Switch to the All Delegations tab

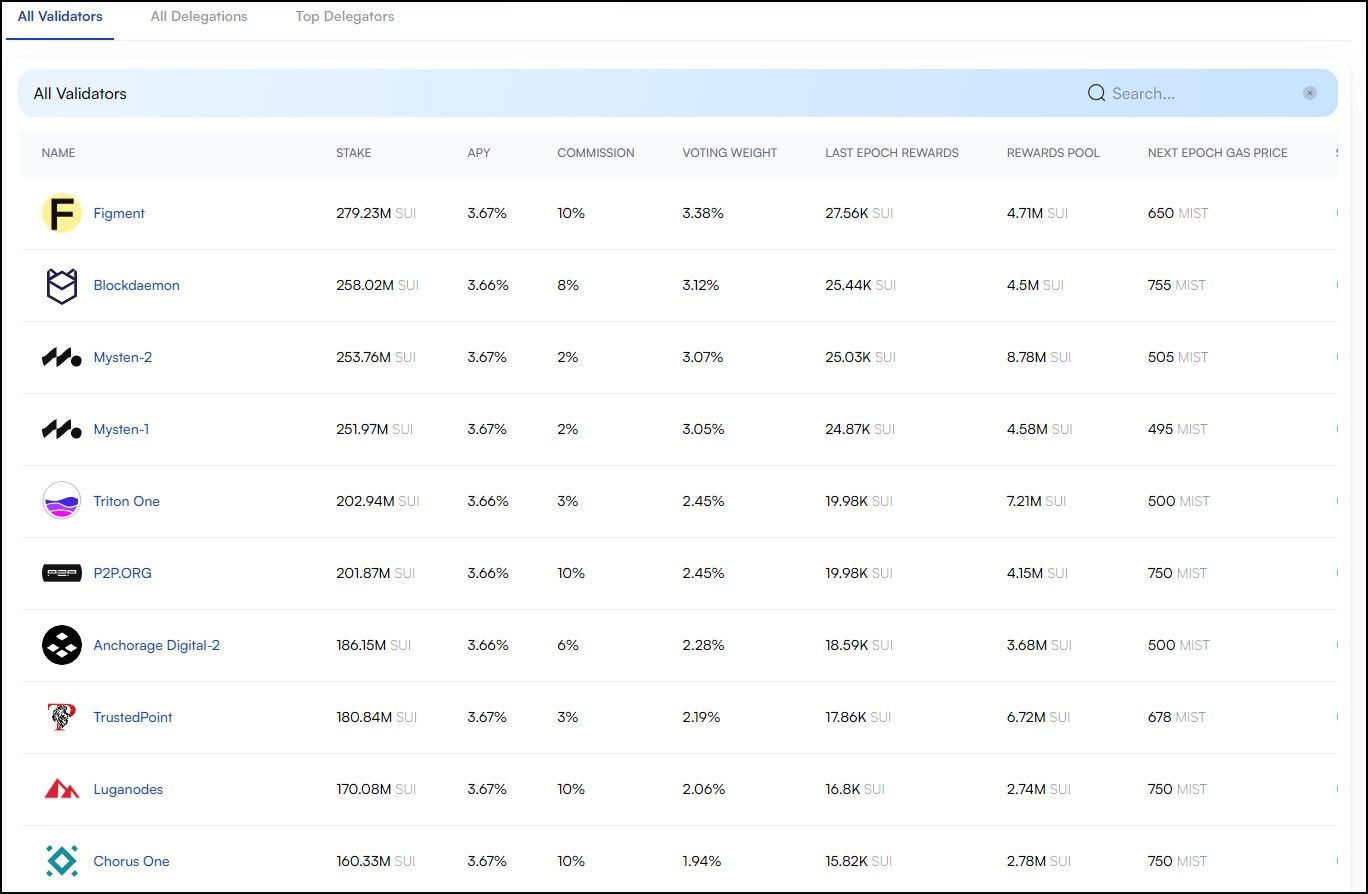[199, 17]
